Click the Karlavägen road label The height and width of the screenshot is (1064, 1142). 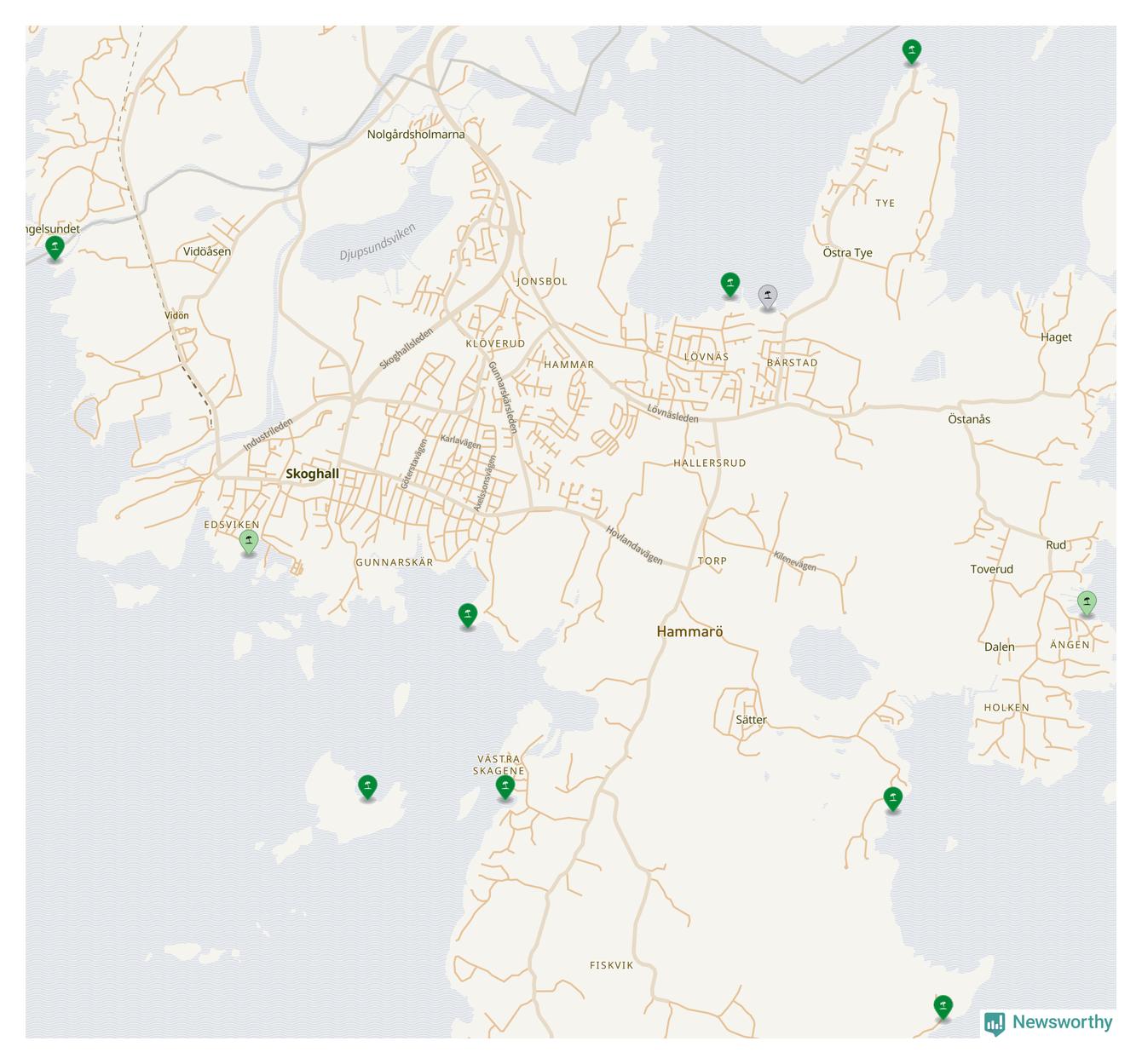[460, 442]
